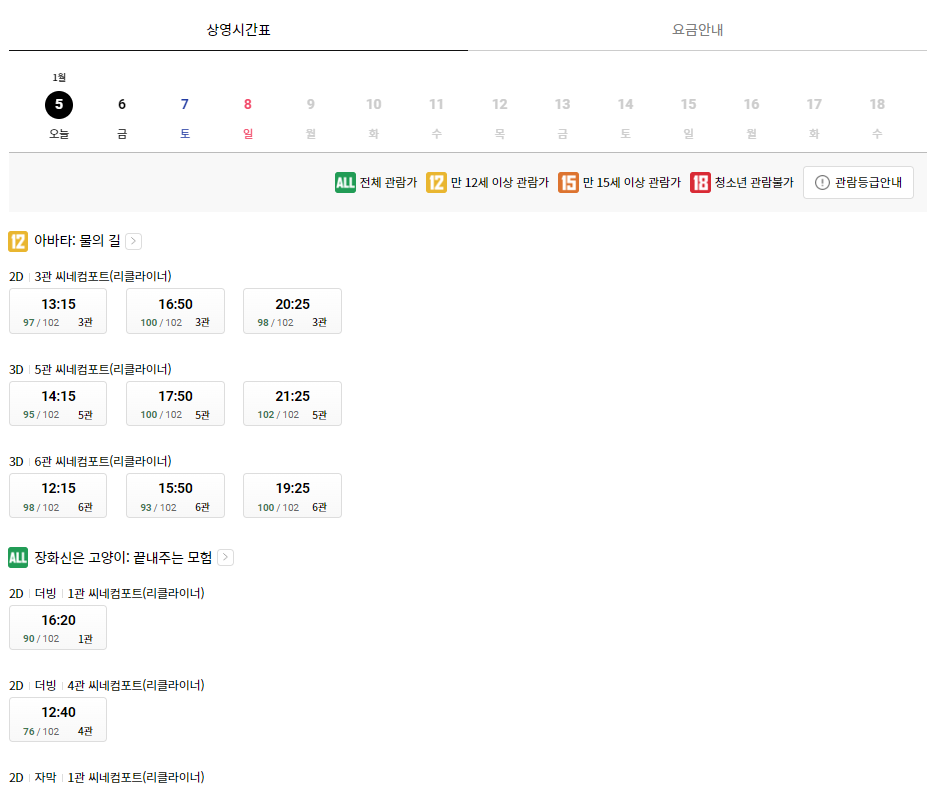The height and width of the screenshot is (785, 944).
Task: Select Sunday the 8th on the date strip
Action: point(247,104)
